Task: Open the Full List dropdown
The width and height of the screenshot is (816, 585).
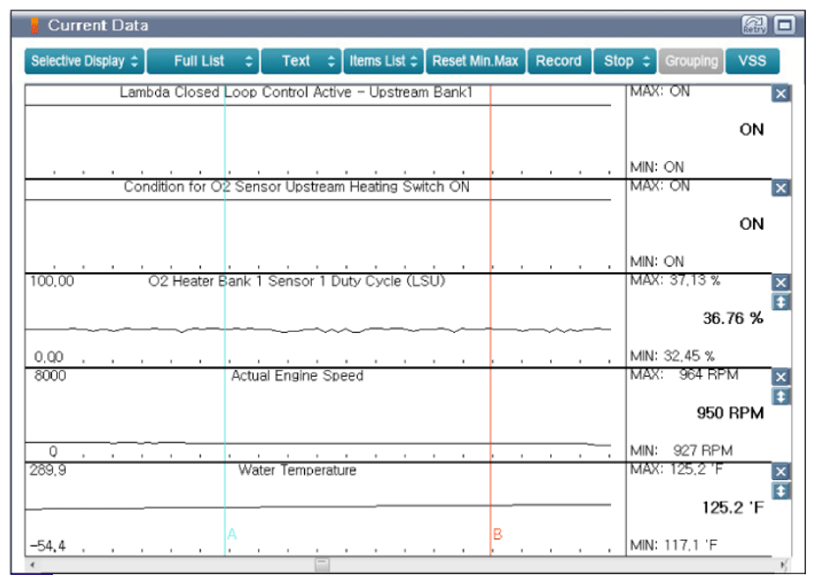Action: [203, 61]
